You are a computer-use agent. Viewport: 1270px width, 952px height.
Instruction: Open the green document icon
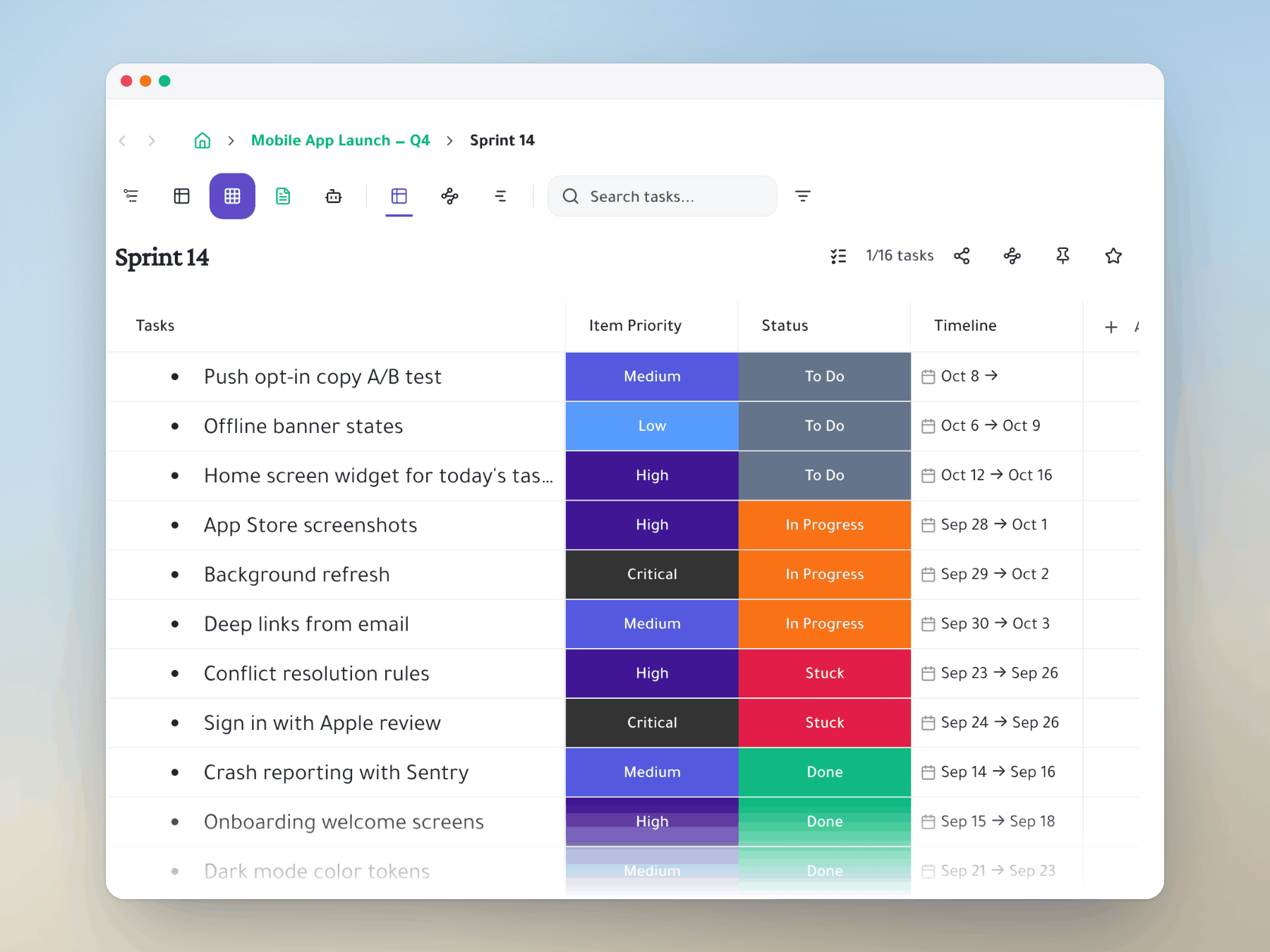point(283,196)
